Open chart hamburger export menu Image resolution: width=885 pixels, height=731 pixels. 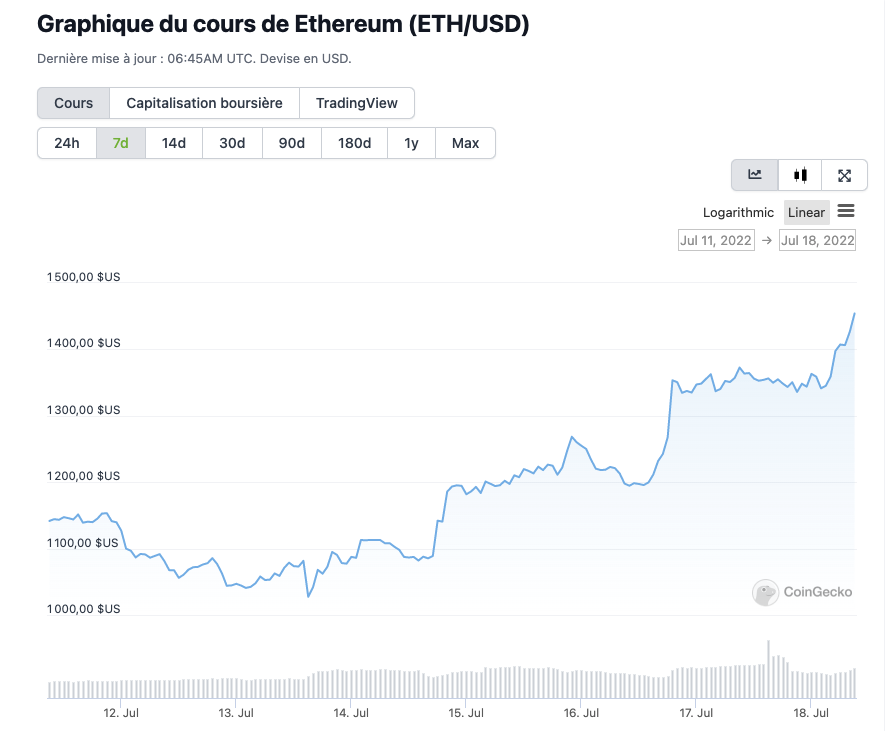(846, 211)
